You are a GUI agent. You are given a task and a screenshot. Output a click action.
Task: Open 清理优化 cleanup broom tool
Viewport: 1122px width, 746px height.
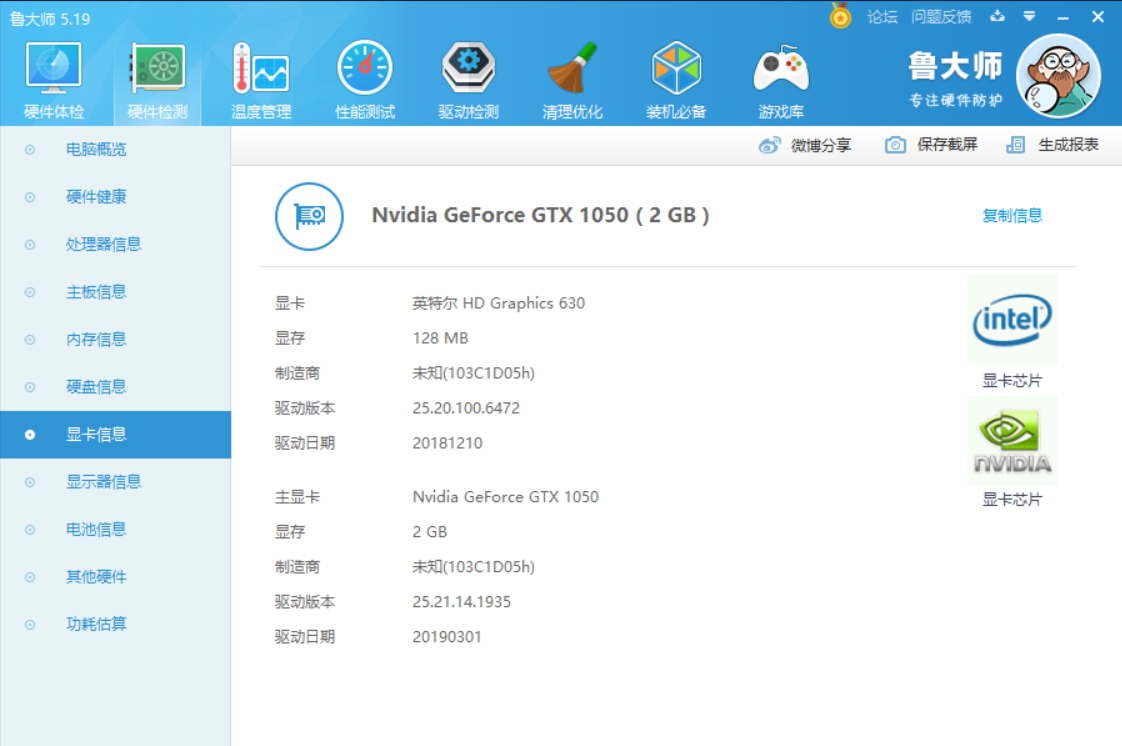(x=572, y=80)
